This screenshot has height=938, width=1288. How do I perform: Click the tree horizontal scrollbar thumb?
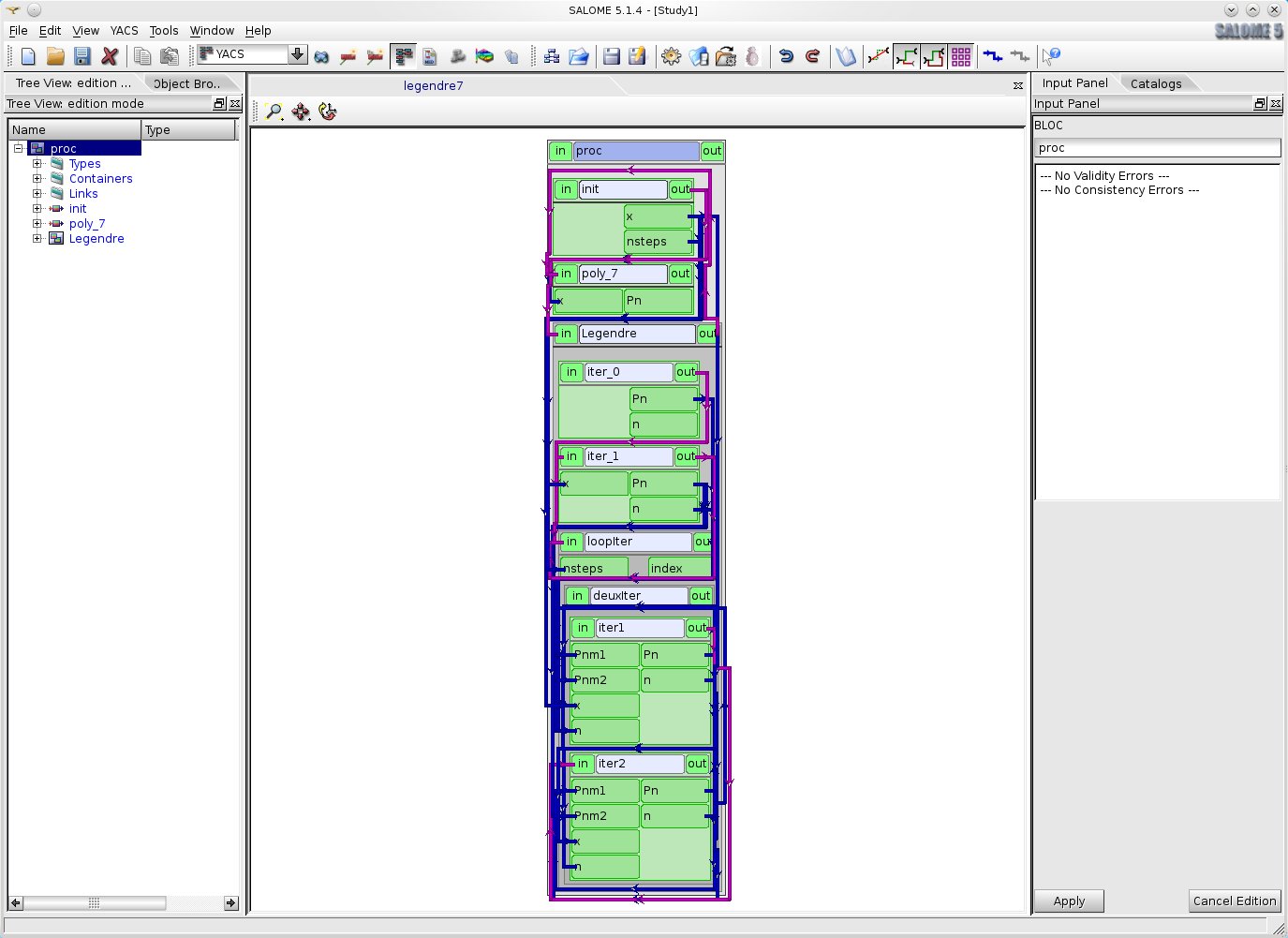point(95,903)
